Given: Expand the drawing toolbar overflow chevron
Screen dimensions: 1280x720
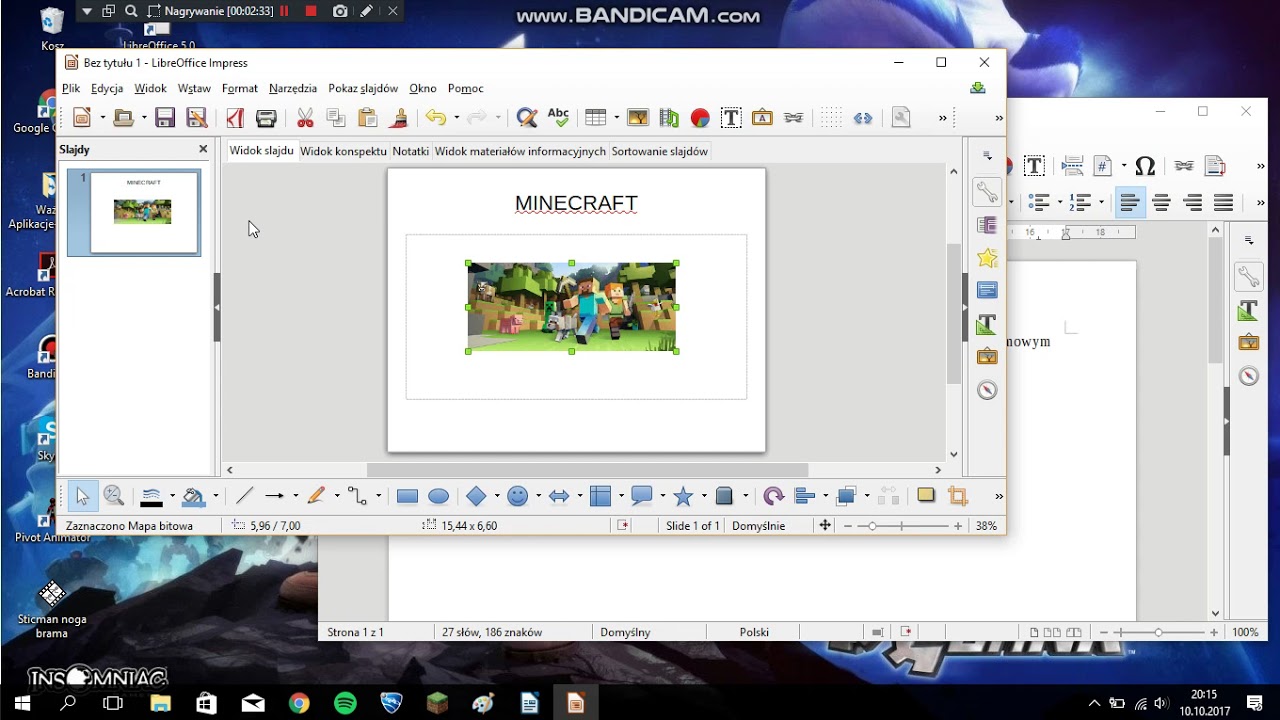Looking at the screenshot, I should point(998,496).
